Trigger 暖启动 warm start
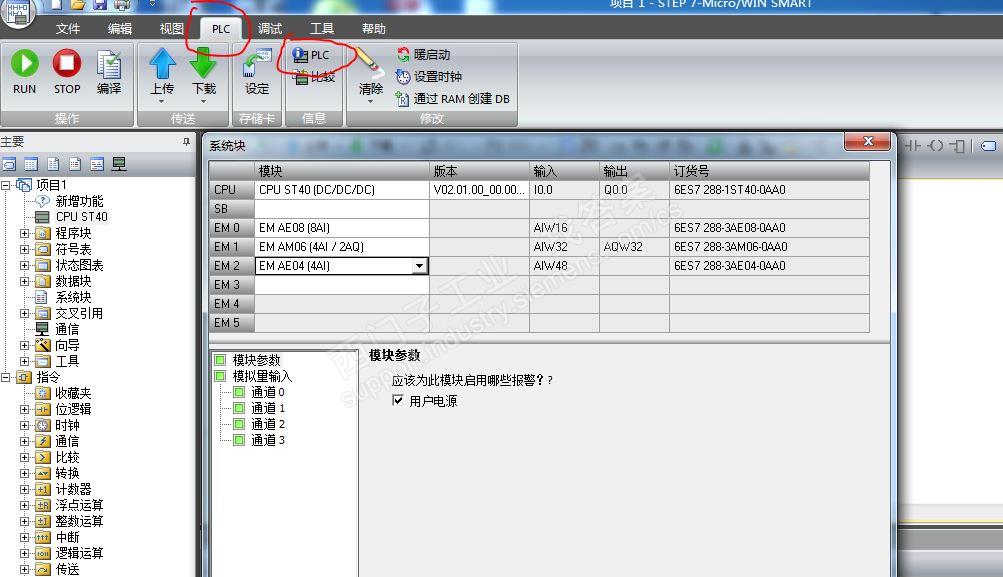Screen dimensions: 1003x577 [x=423, y=54]
